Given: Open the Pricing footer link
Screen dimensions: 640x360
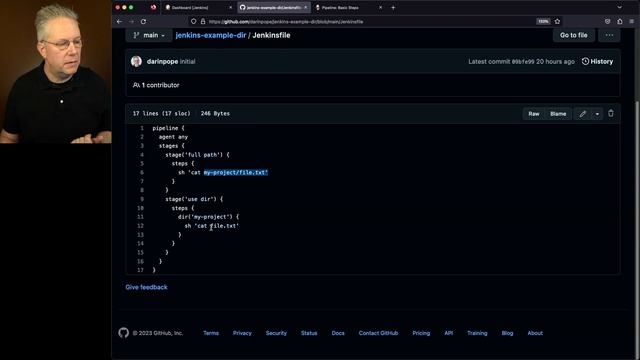Looking at the screenshot, I should pyautogui.click(x=421, y=333).
